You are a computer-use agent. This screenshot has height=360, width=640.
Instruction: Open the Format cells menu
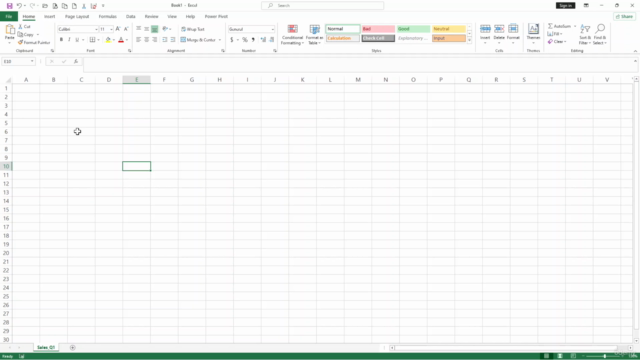pyautogui.click(x=513, y=33)
